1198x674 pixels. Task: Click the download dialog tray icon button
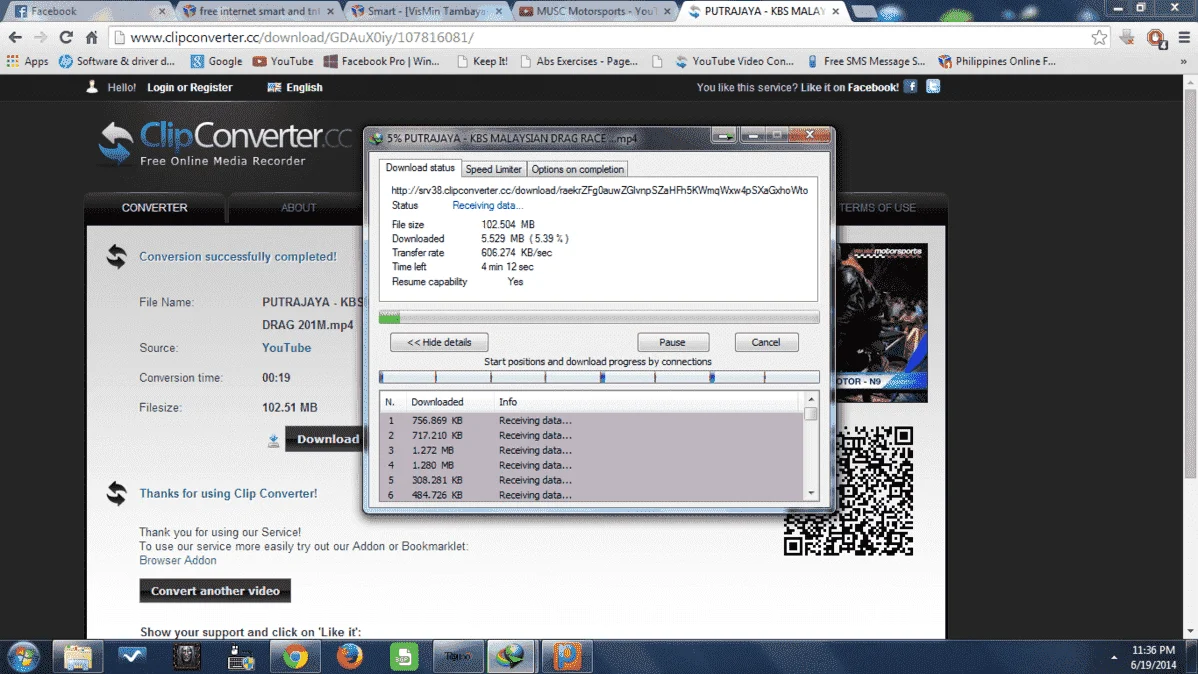[x=724, y=136]
